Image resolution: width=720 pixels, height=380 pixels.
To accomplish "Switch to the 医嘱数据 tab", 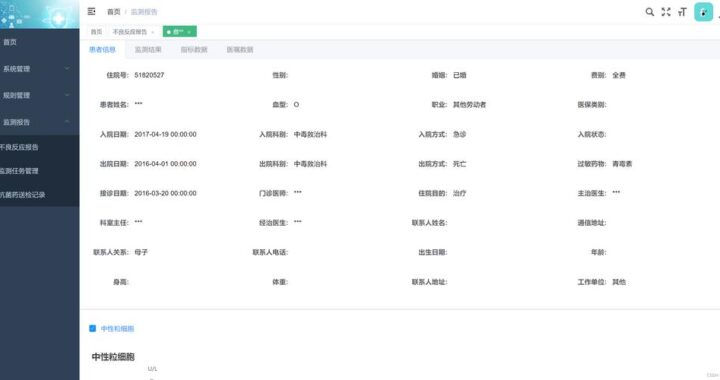I will [240, 50].
